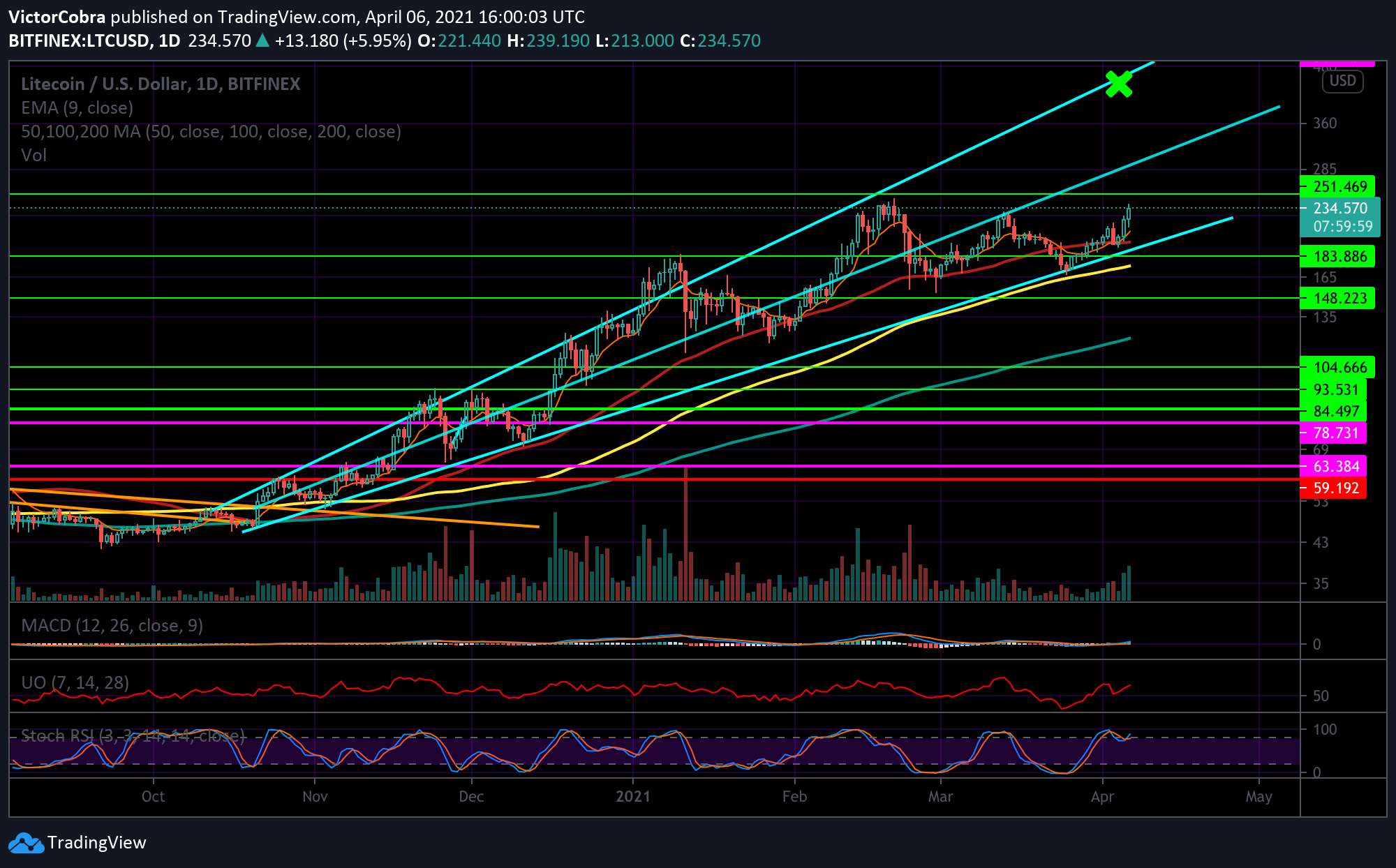This screenshot has height=868, width=1396.
Task: Click the 148.223 price level label
Action: pyautogui.click(x=1337, y=298)
